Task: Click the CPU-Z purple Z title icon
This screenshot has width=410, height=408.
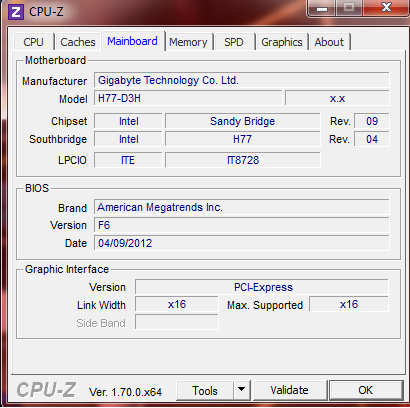Action: click(x=16, y=12)
